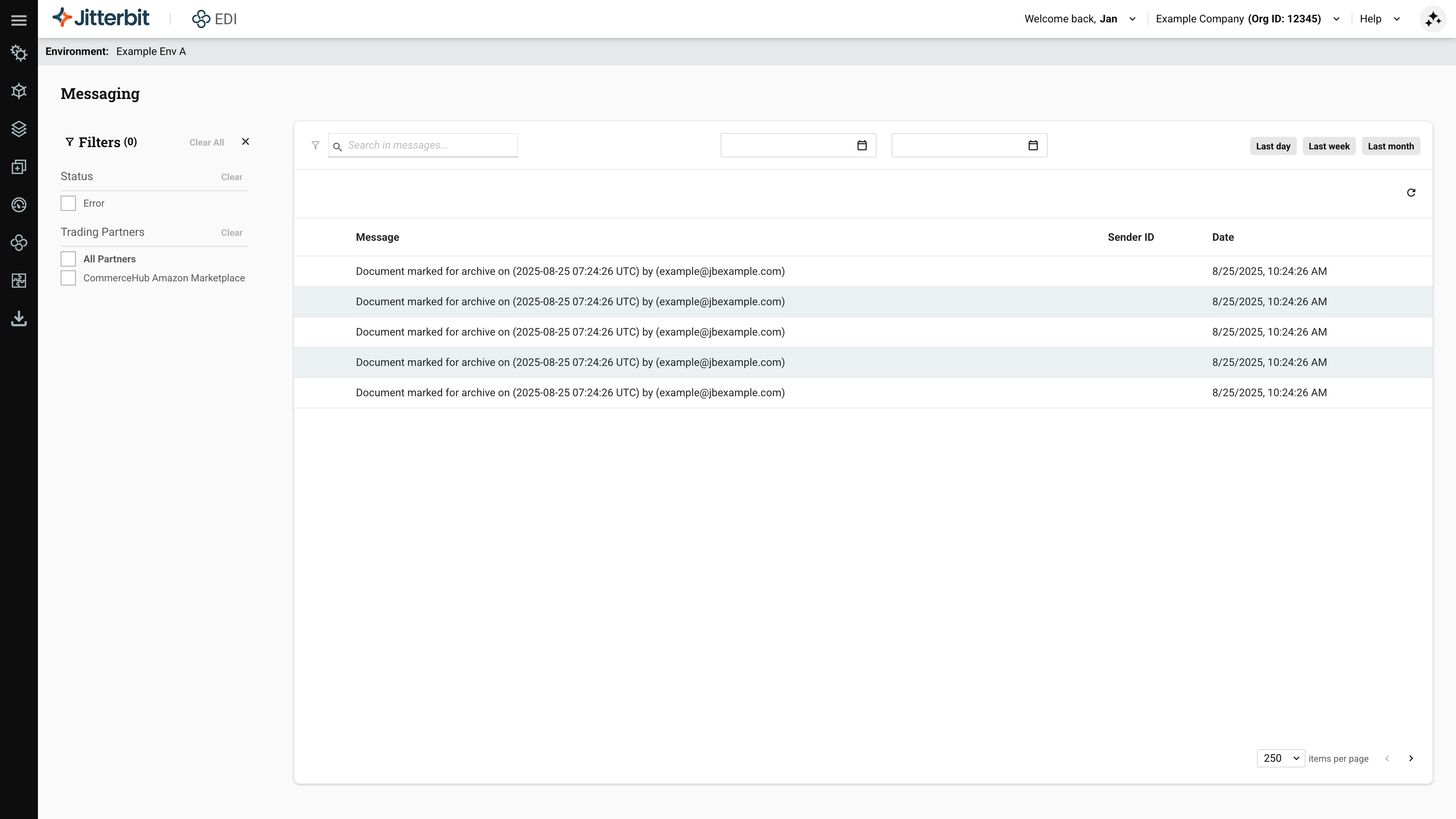The image size is (1456, 819).
Task: Click the Last month quick filter
Action: (x=1390, y=146)
